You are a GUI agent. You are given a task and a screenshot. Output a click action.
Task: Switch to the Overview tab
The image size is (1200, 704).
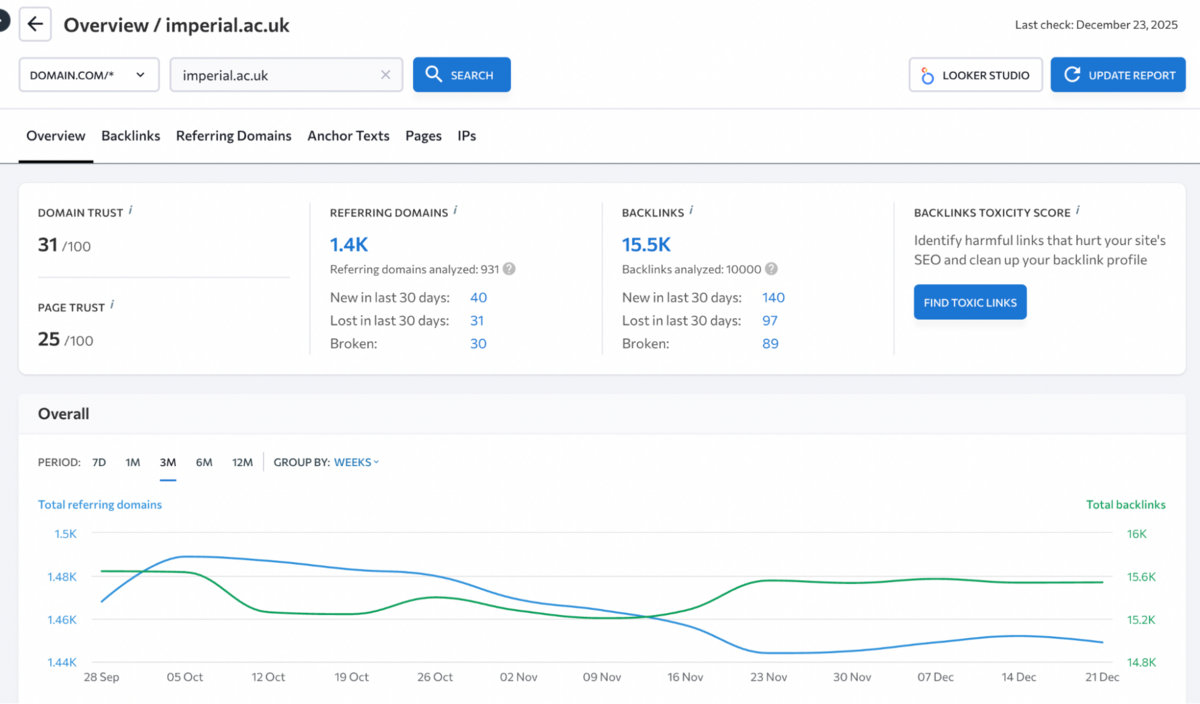56,136
